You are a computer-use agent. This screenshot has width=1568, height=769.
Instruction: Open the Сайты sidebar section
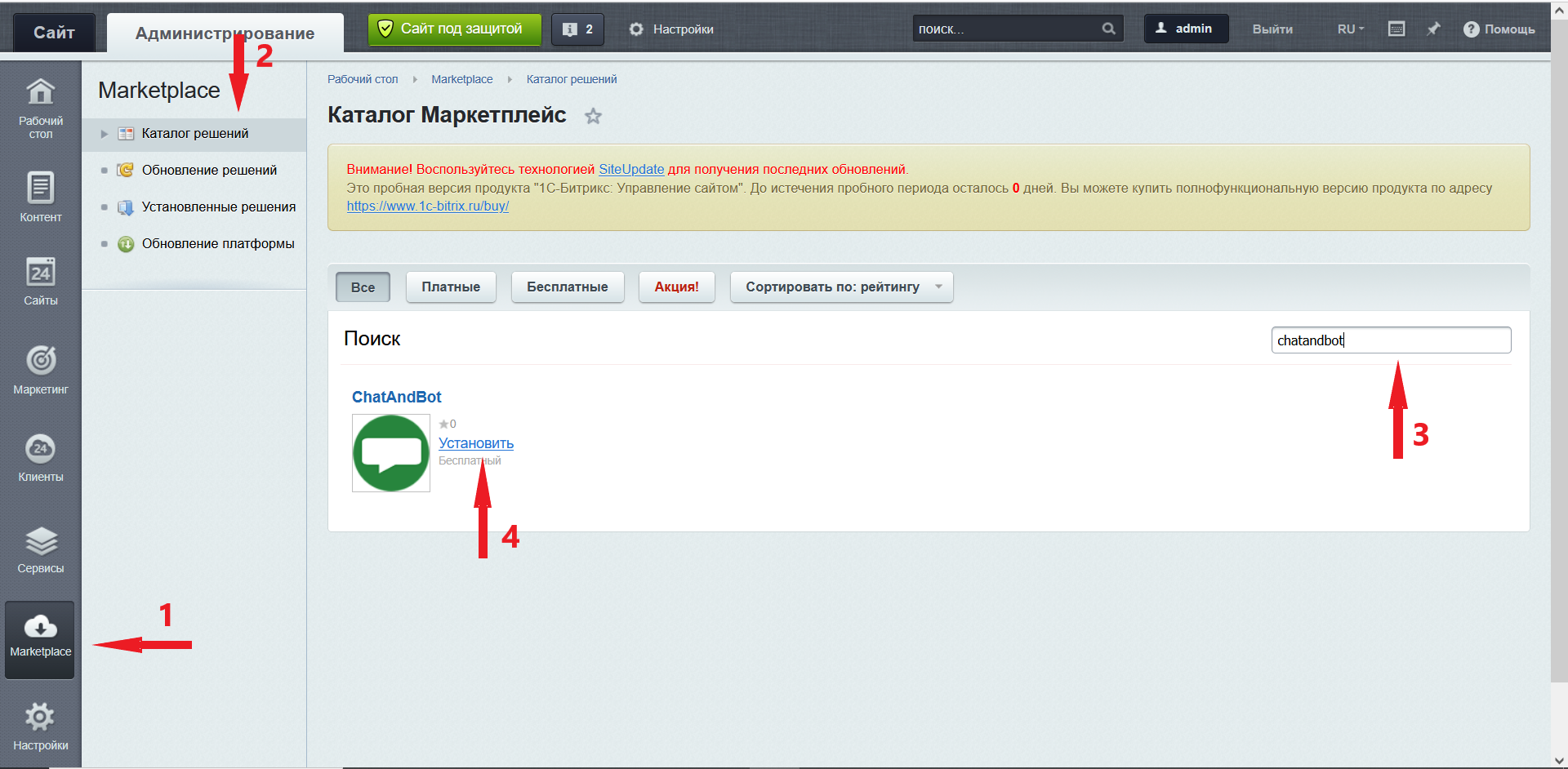(40, 282)
